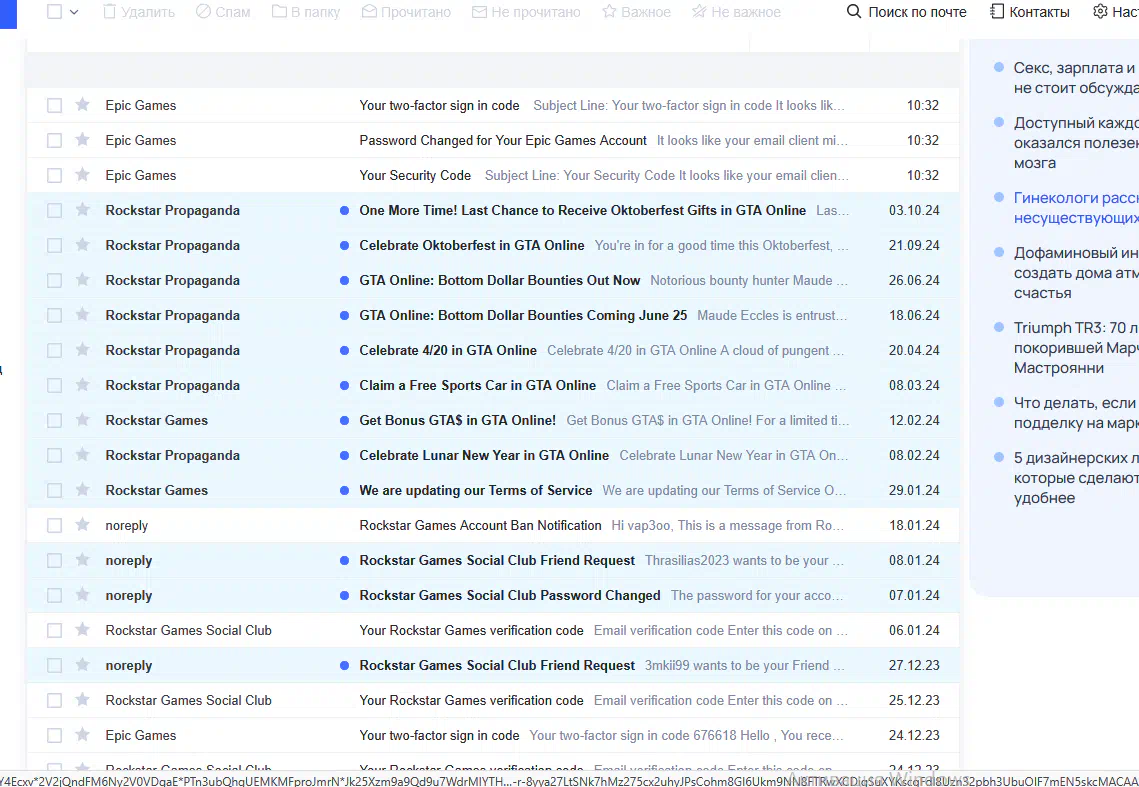Click 'Celebrate 4/20 in GTA Online' subject text

pyautogui.click(x=447, y=350)
